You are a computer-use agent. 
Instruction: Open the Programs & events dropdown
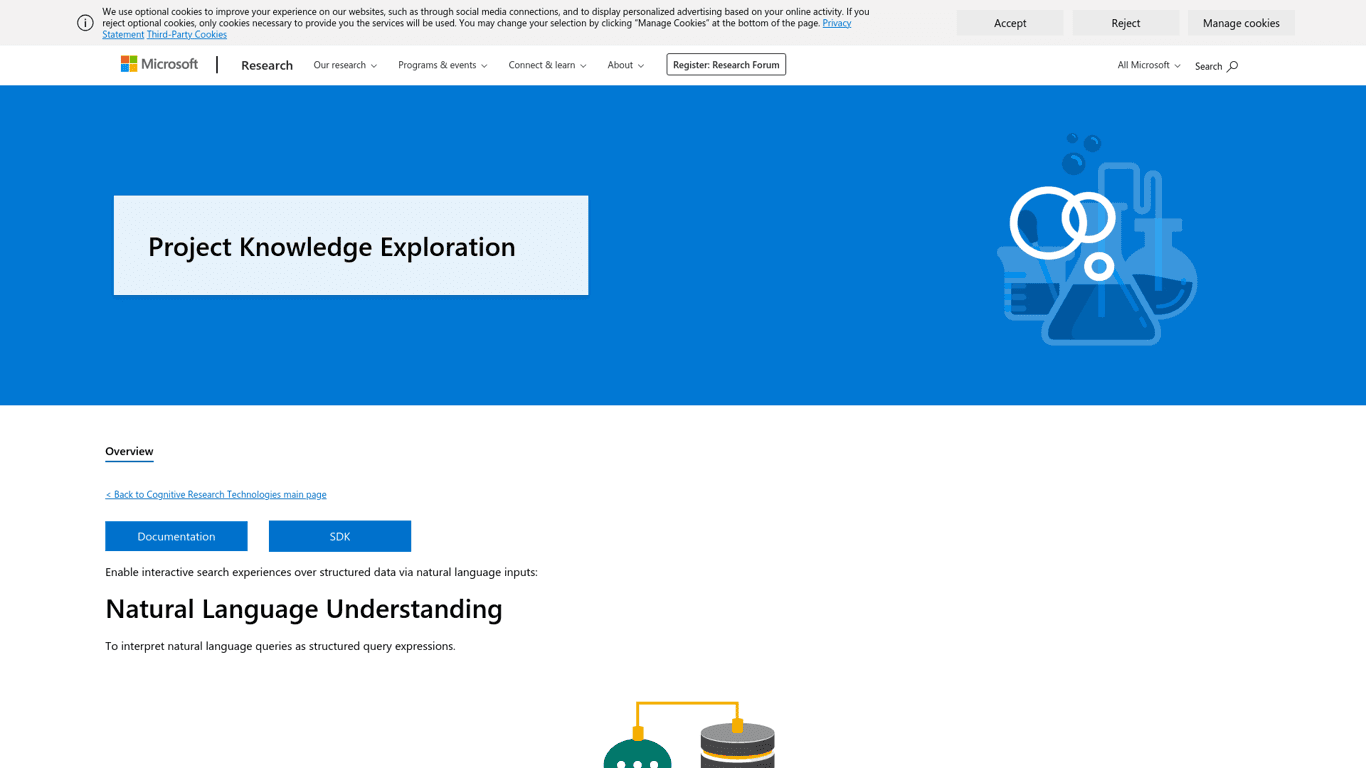(442, 65)
